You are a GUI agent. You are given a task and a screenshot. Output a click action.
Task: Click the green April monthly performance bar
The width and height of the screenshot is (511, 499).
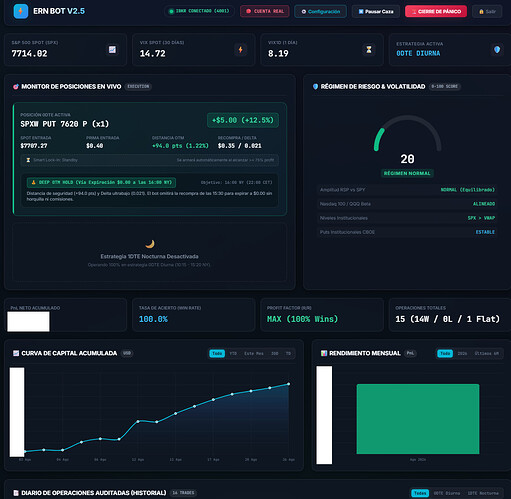click(x=418, y=419)
